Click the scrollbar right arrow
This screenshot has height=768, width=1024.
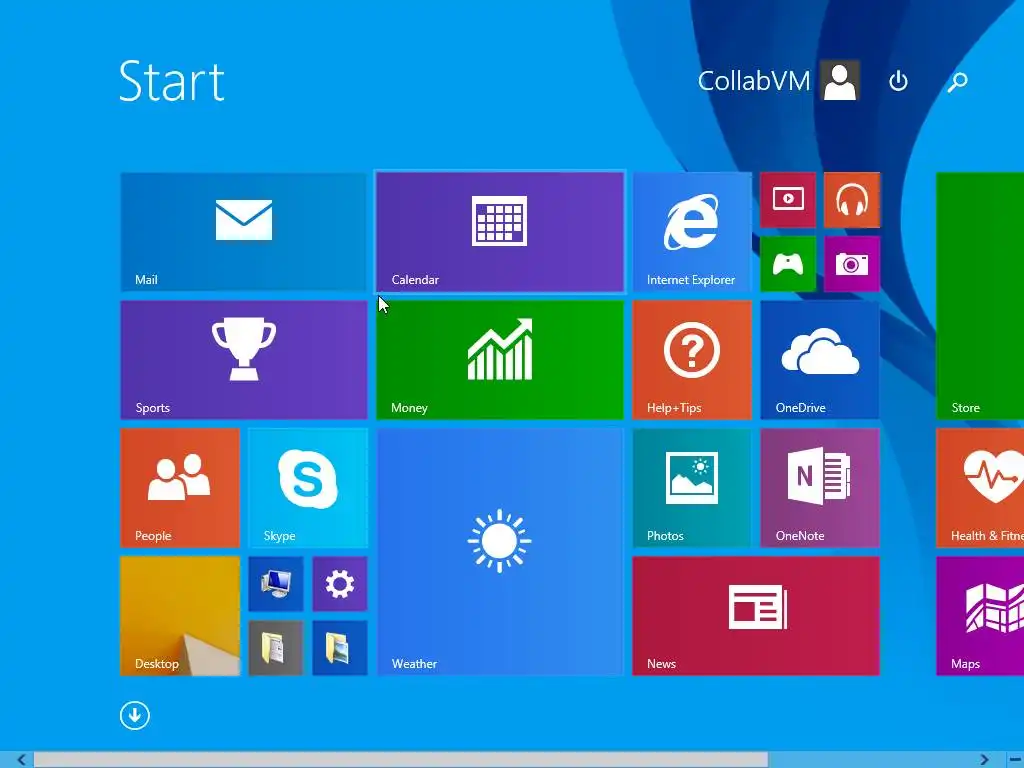click(984, 760)
